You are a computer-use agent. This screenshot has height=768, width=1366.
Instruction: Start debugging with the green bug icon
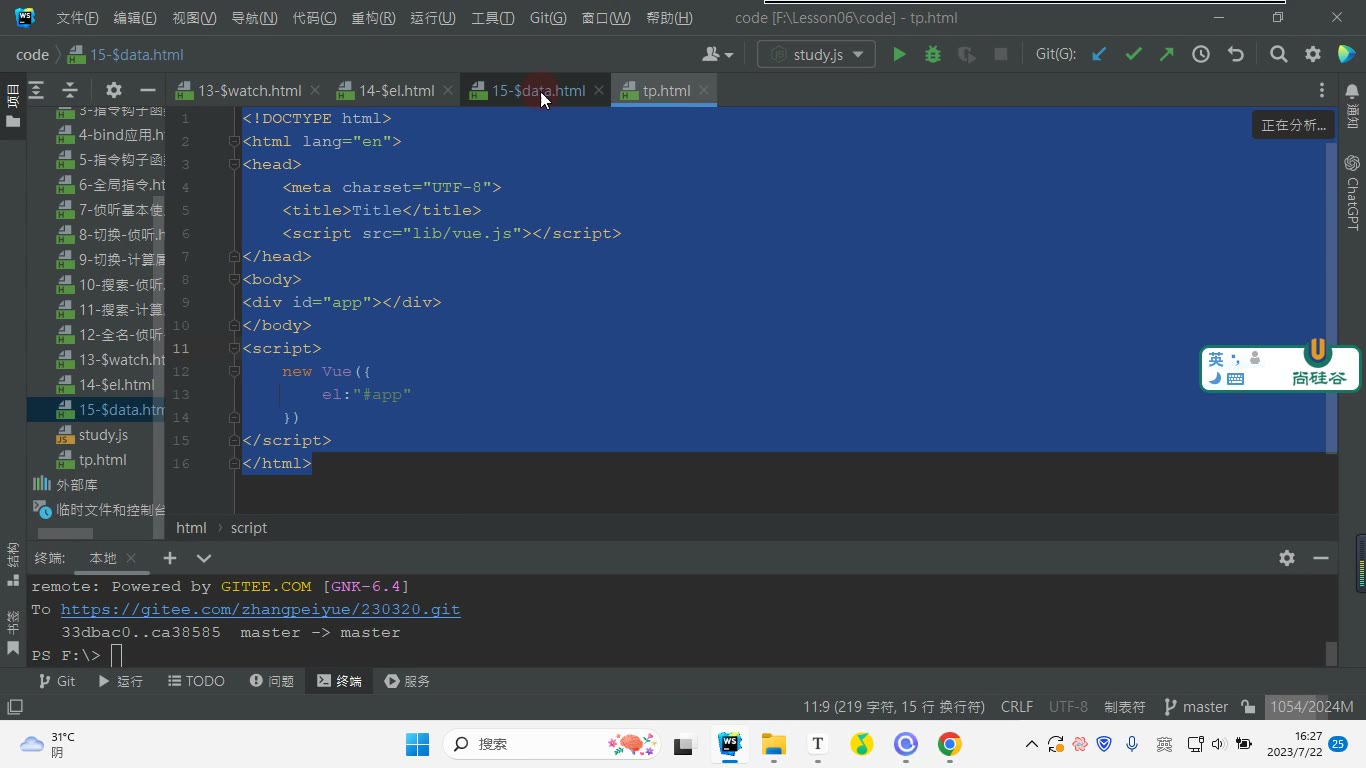tap(933, 55)
